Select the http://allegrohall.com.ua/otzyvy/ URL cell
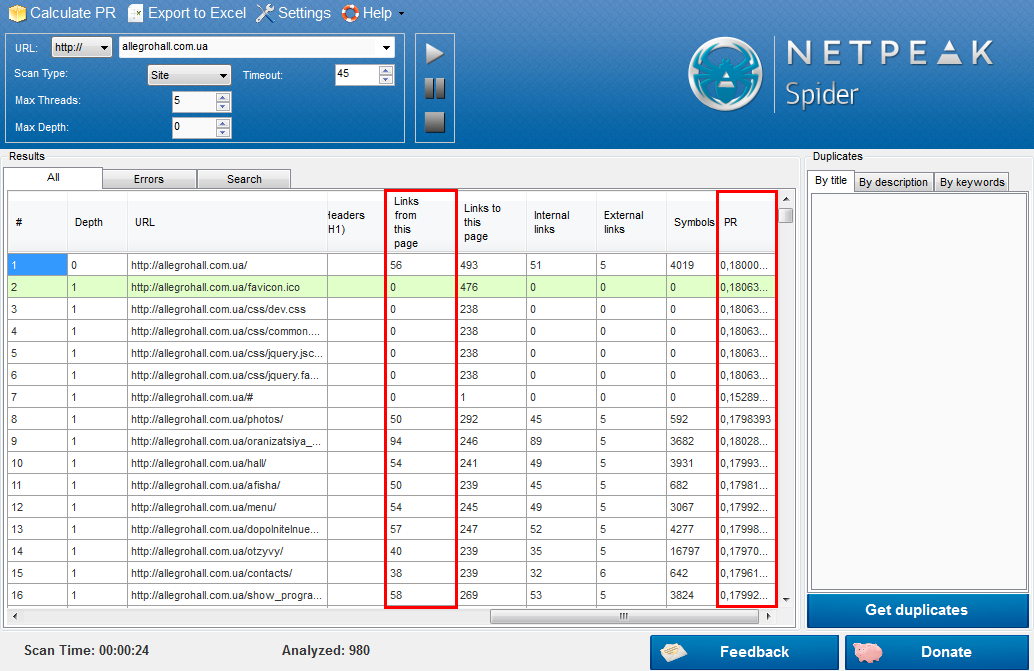The image size is (1034, 671). pyautogui.click(x=228, y=551)
